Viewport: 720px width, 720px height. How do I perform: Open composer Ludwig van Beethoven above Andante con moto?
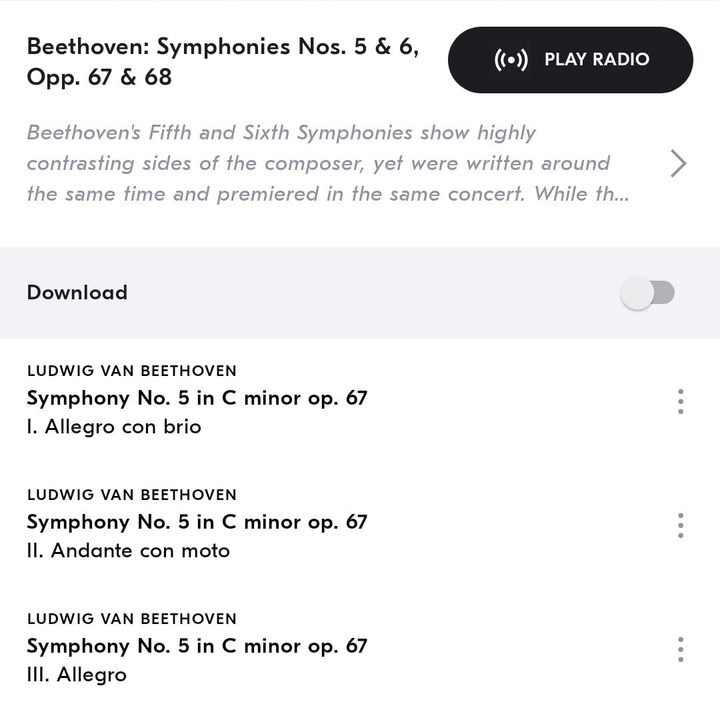[132, 495]
